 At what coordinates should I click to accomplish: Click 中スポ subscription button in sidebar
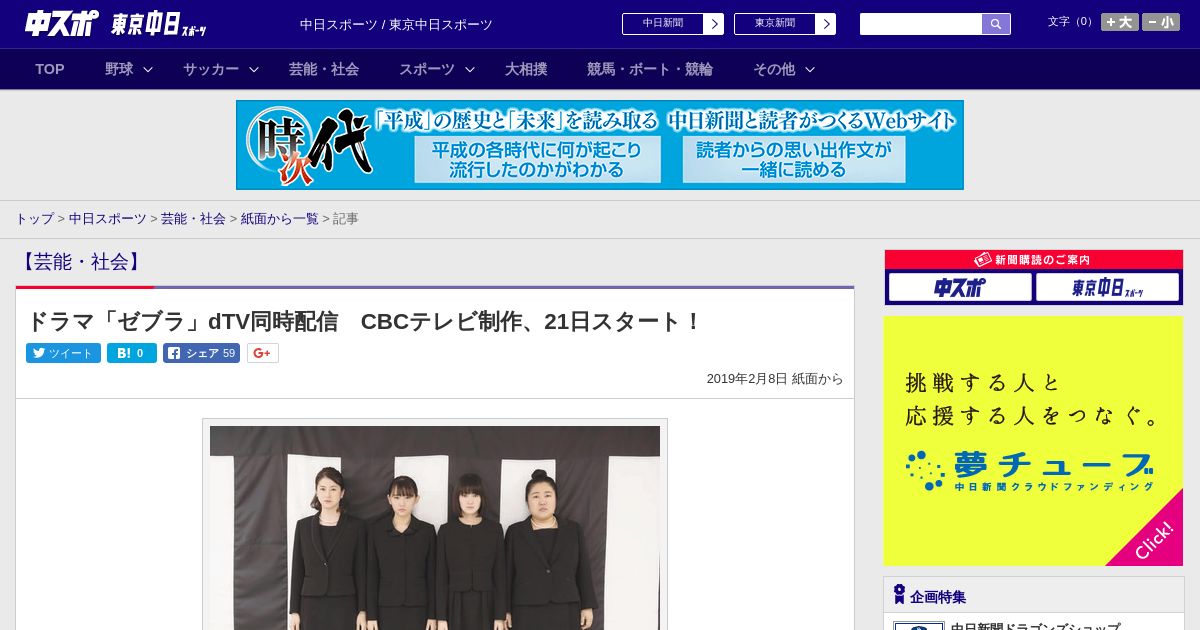960,288
